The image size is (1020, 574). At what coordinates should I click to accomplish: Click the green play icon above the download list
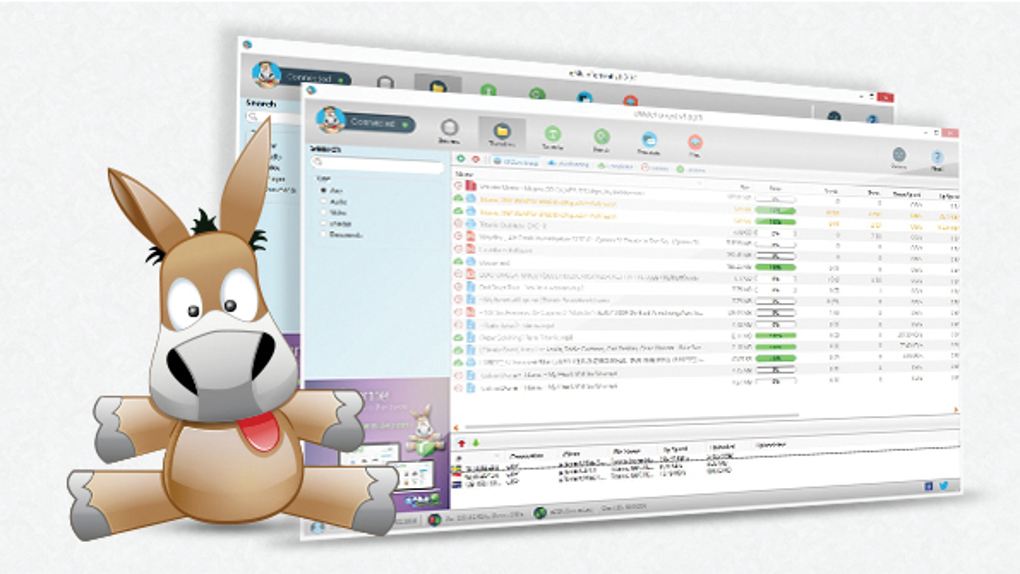[461, 158]
